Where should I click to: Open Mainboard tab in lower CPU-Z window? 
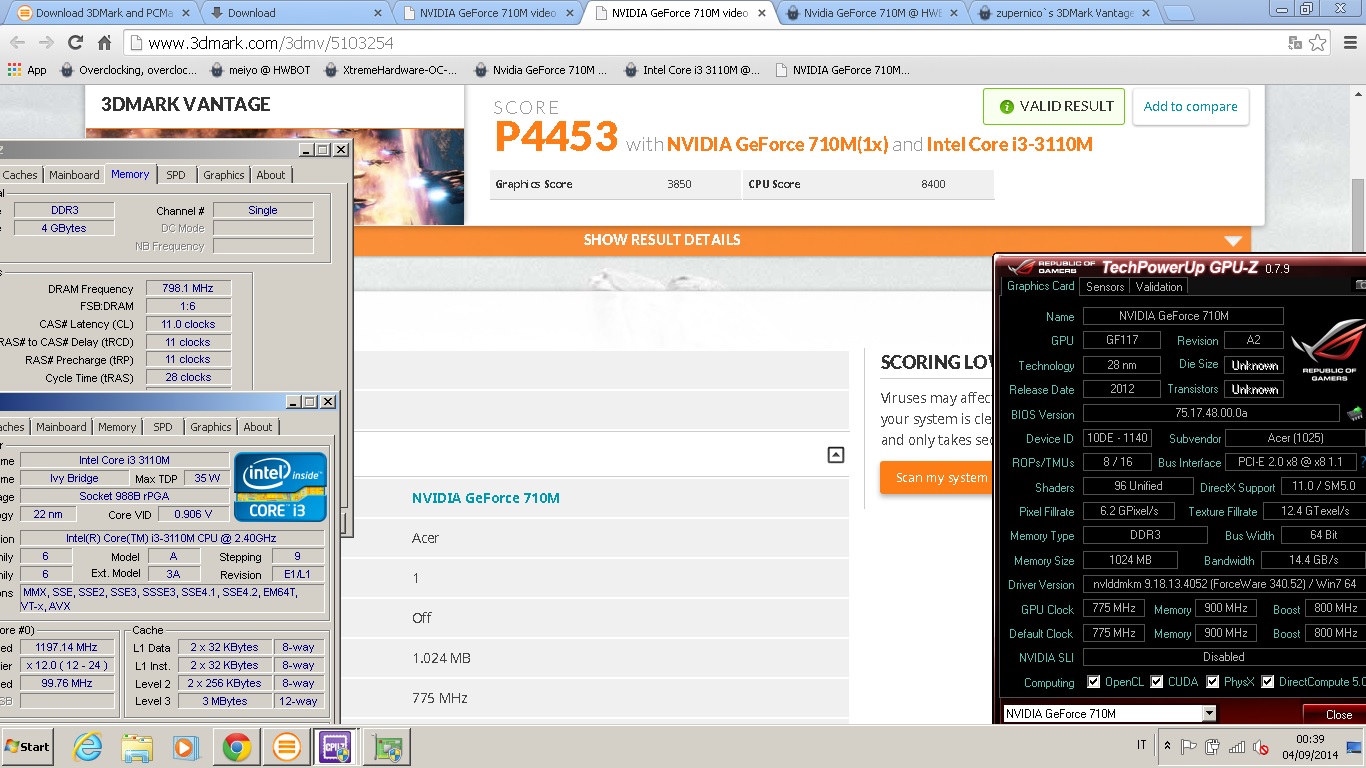(61, 427)
